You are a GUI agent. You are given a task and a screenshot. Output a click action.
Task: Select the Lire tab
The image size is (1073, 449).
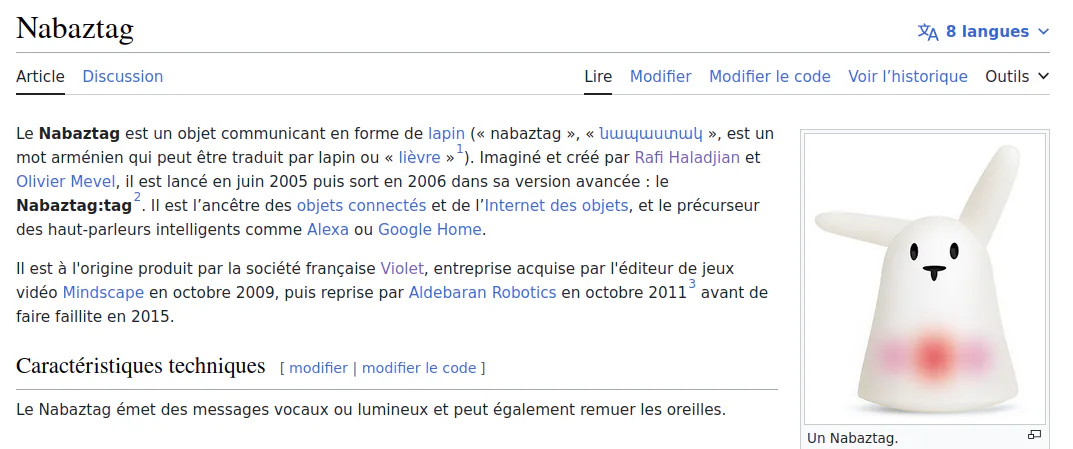coord(598,77)
